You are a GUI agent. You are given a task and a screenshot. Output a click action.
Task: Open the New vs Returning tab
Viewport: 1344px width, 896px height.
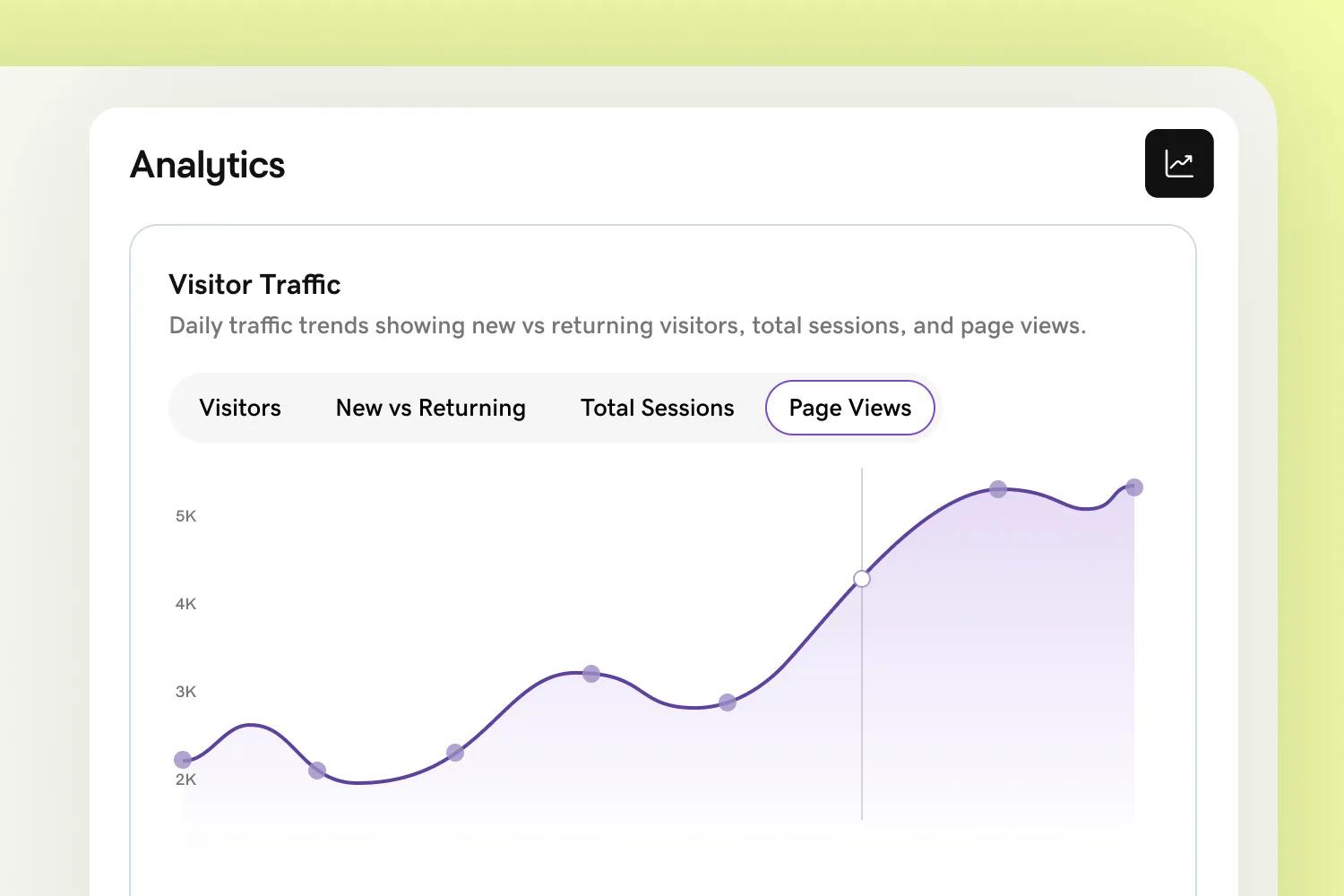point(431,408)
